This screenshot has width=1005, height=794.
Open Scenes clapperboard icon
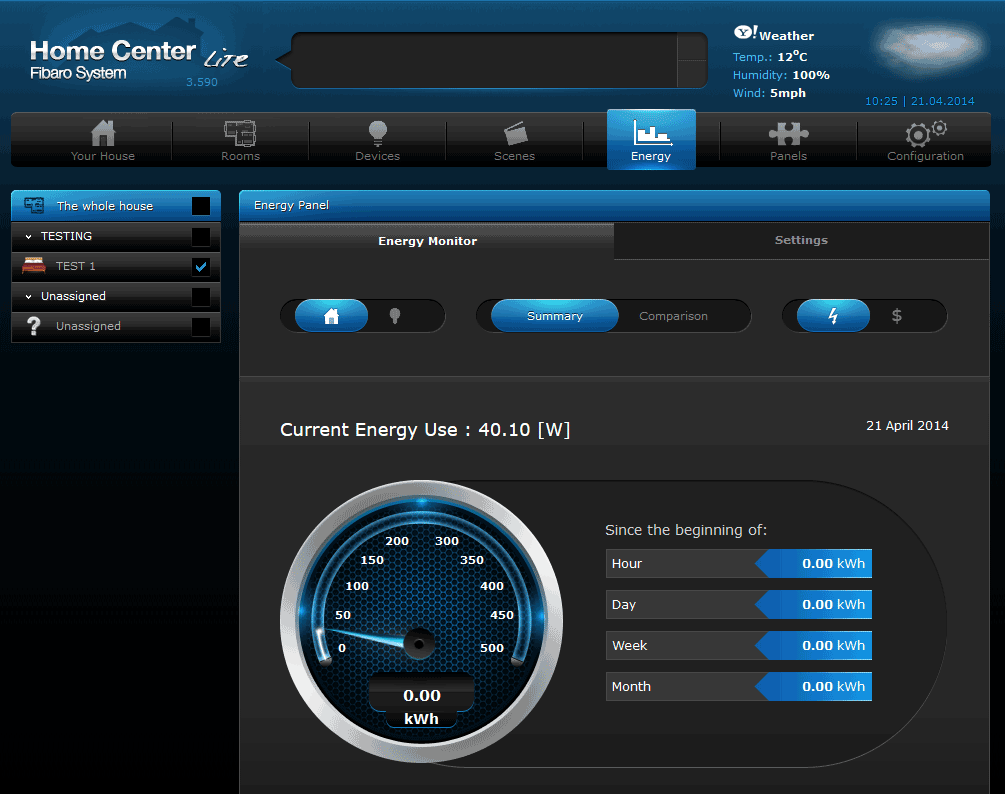[514, 133]
